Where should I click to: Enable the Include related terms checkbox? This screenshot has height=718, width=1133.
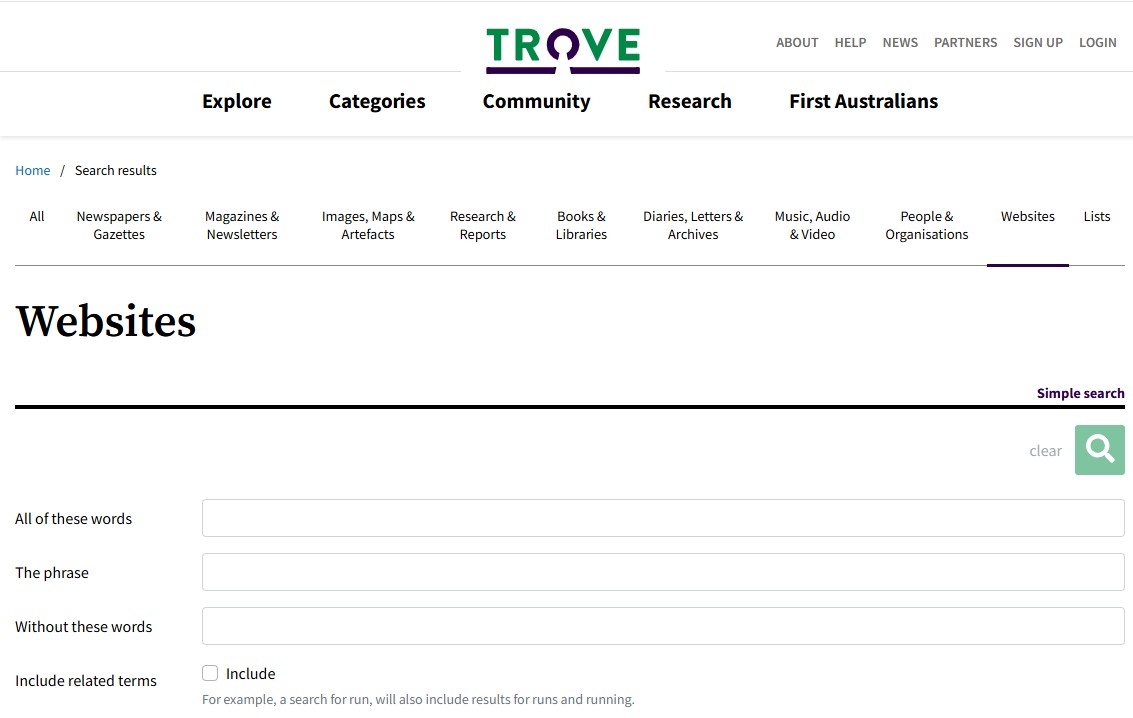(210, 673)
